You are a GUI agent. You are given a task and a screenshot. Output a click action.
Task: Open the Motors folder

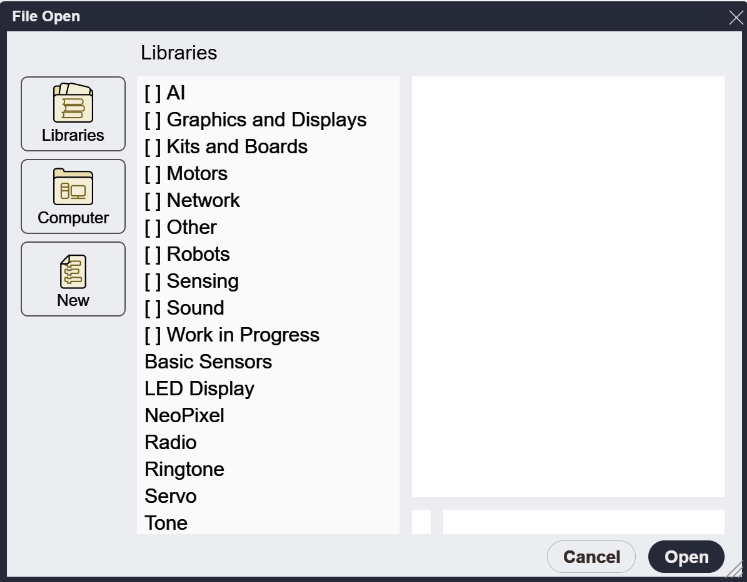tap(186, 174)
